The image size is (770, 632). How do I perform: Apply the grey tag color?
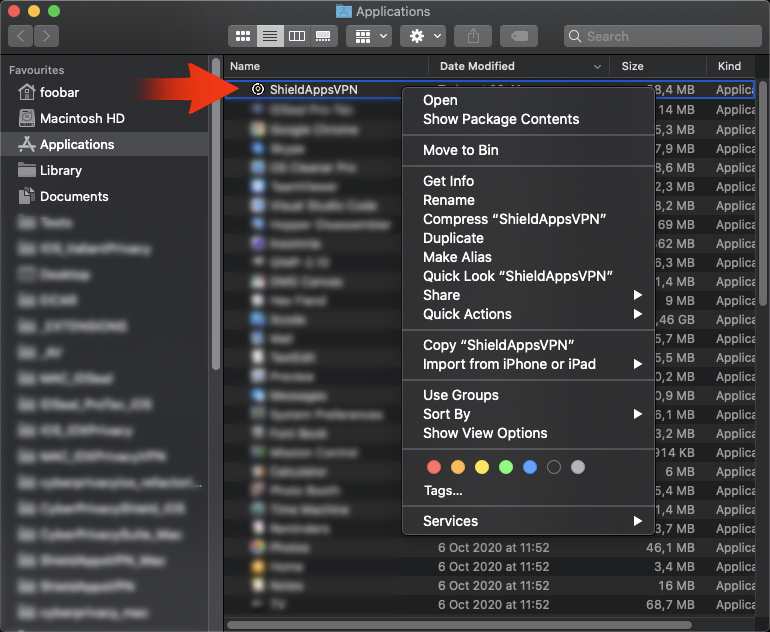[x=578, y=467]
